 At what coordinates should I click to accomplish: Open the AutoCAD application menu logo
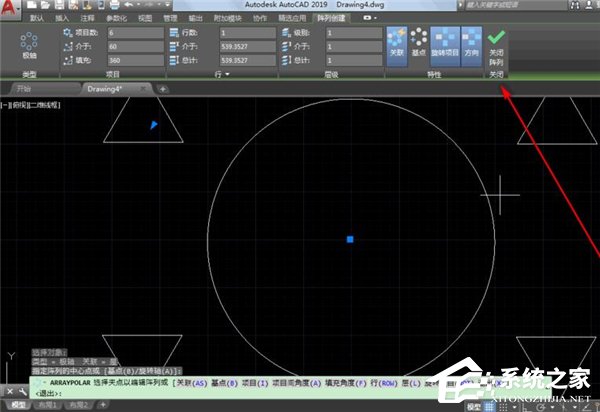[10, 8]
